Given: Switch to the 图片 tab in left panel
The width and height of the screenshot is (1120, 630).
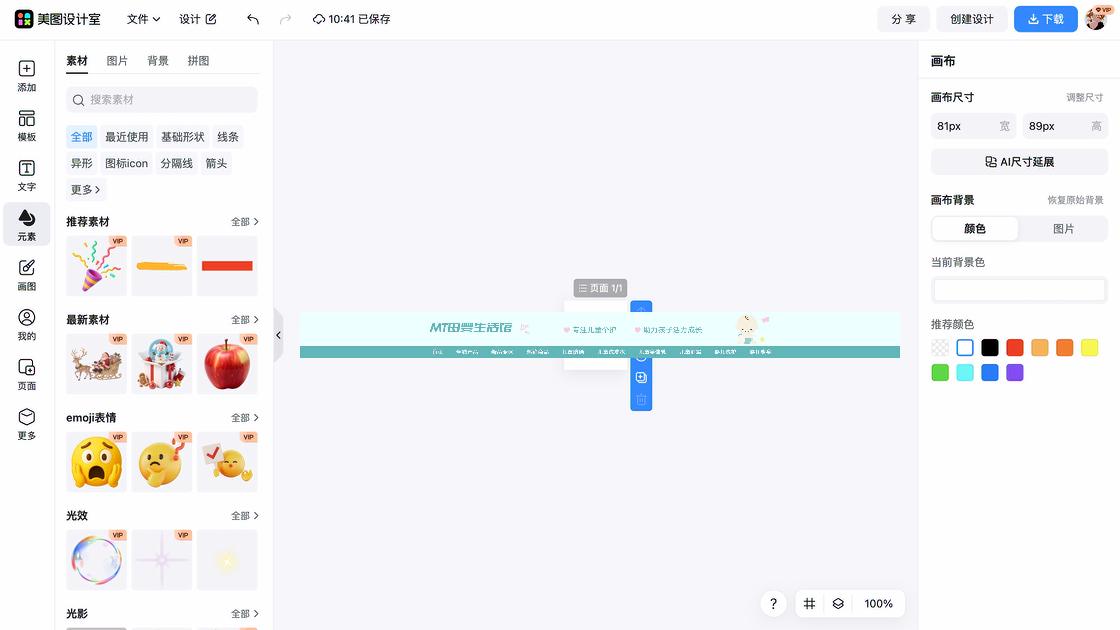Looking at the screenshot, I should pos(117,61).
